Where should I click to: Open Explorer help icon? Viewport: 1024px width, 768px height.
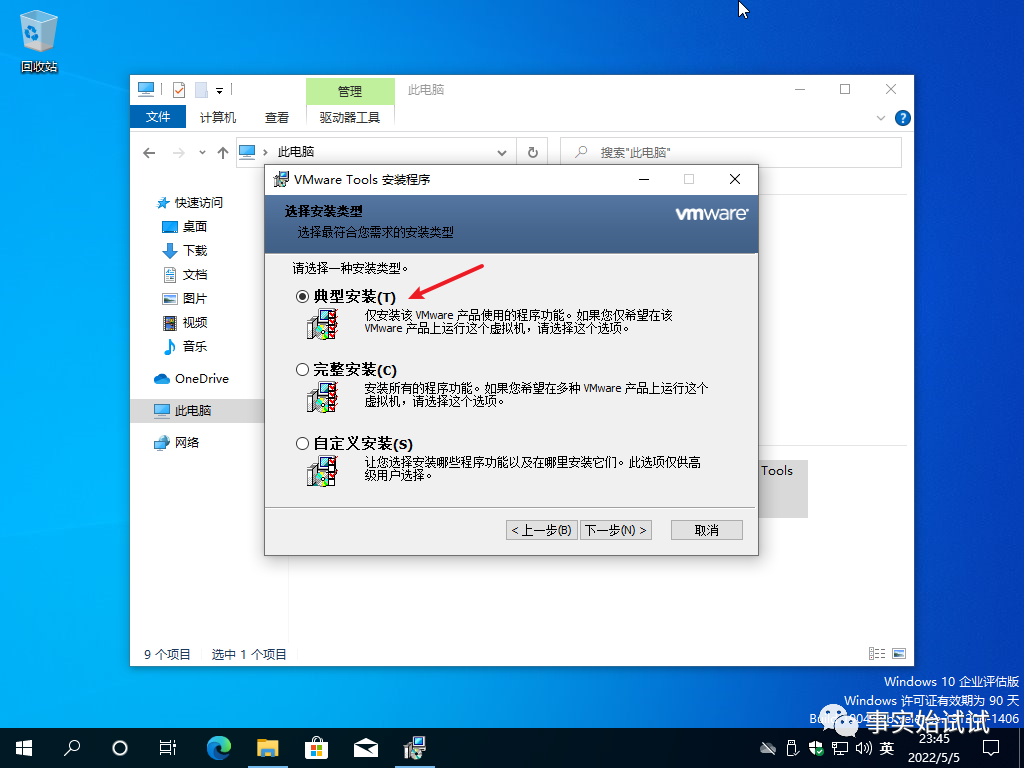click(x=903, y=118)
